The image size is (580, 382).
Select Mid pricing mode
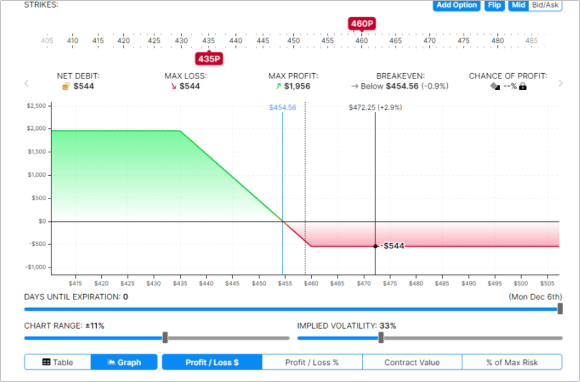[x=519, y=5]
